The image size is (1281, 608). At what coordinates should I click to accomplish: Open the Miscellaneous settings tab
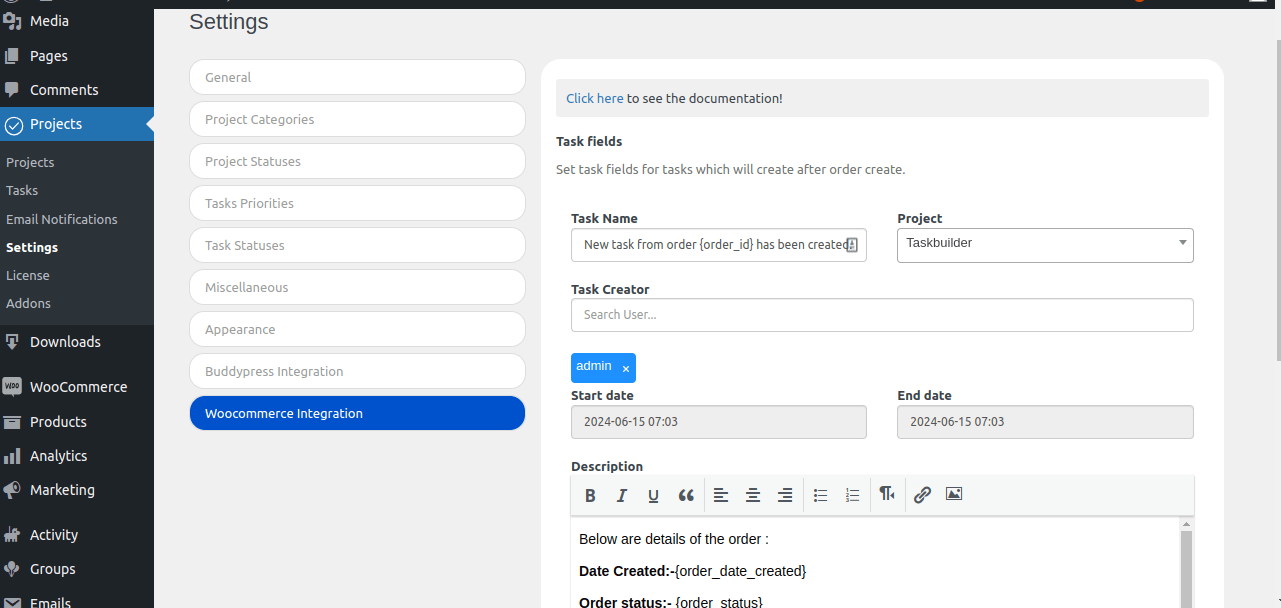(x=357, y=287)
